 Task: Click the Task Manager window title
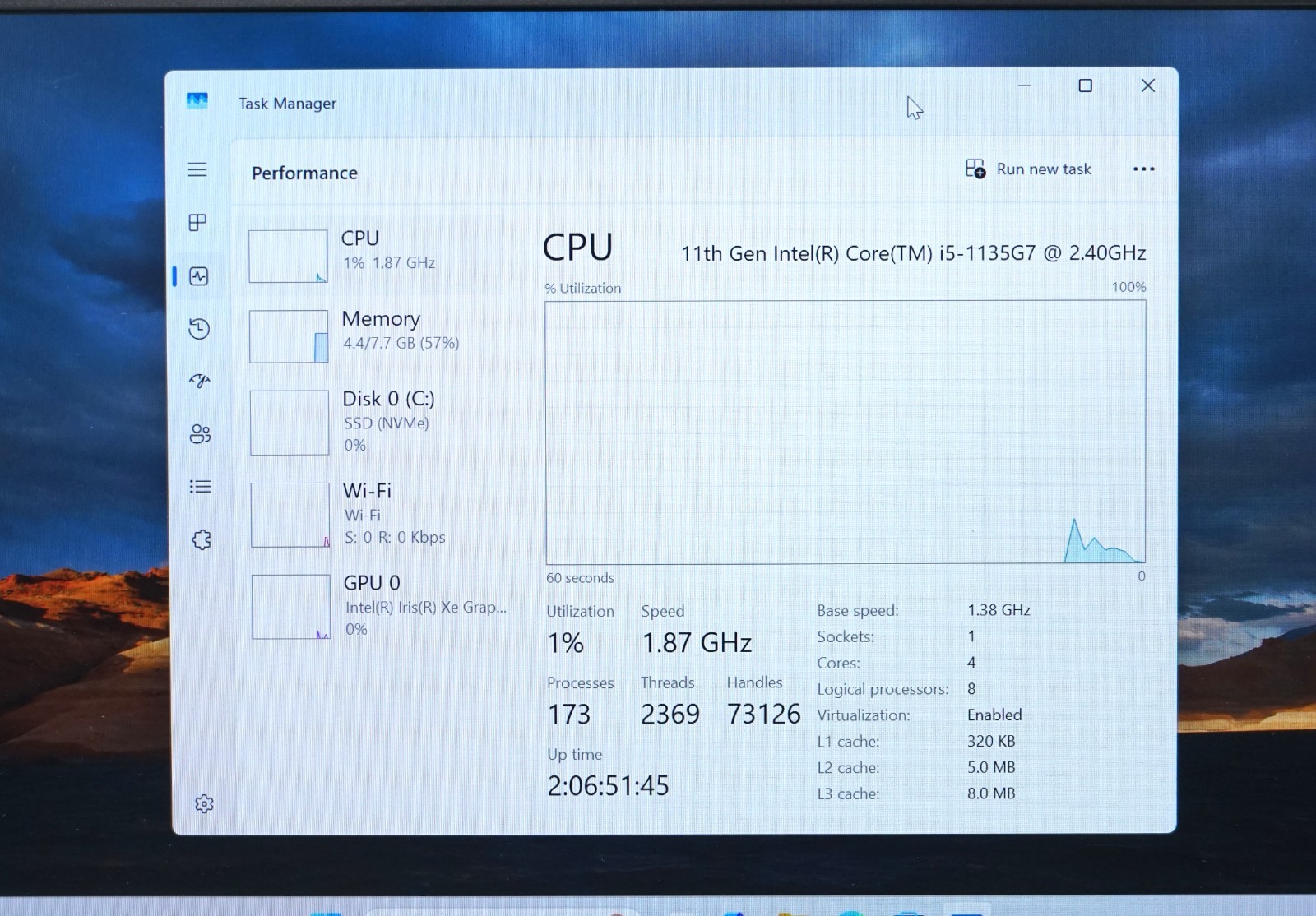[287, 104]
